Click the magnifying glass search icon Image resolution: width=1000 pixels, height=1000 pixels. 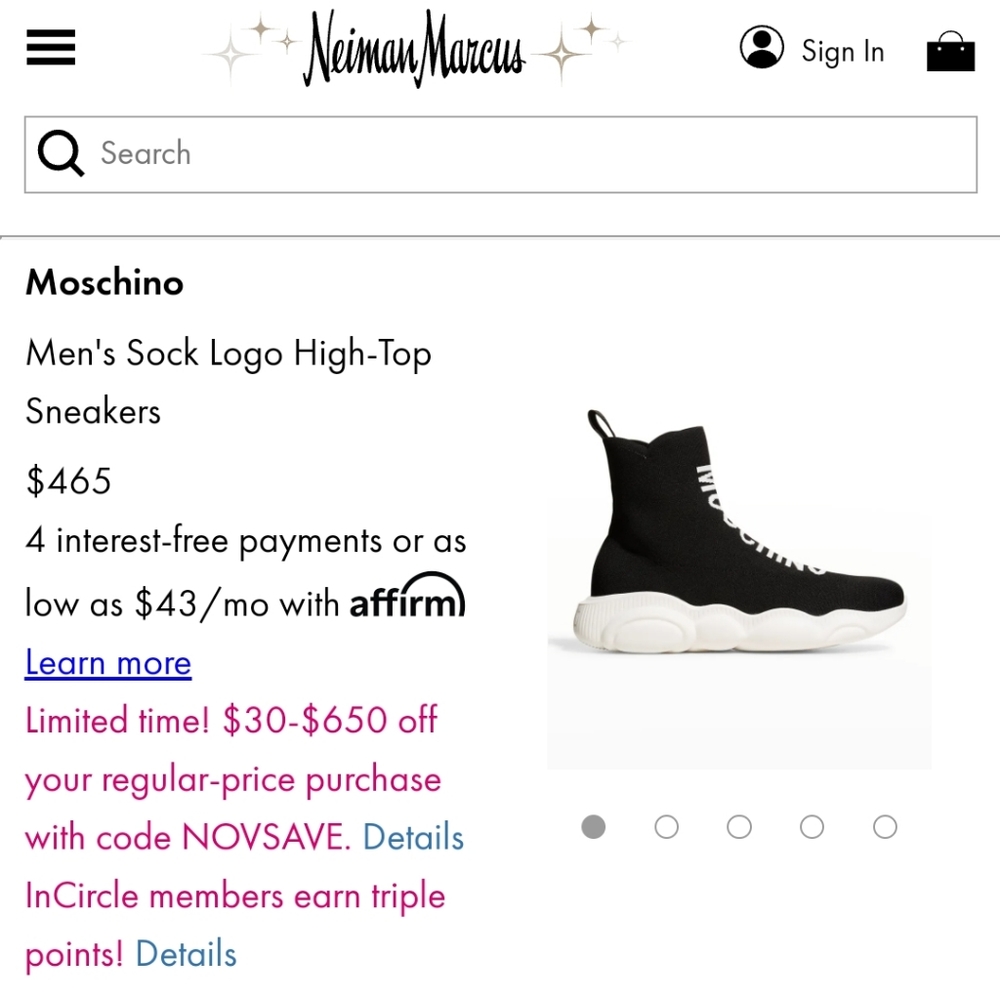pyautogui.click(x=60, y=153)
